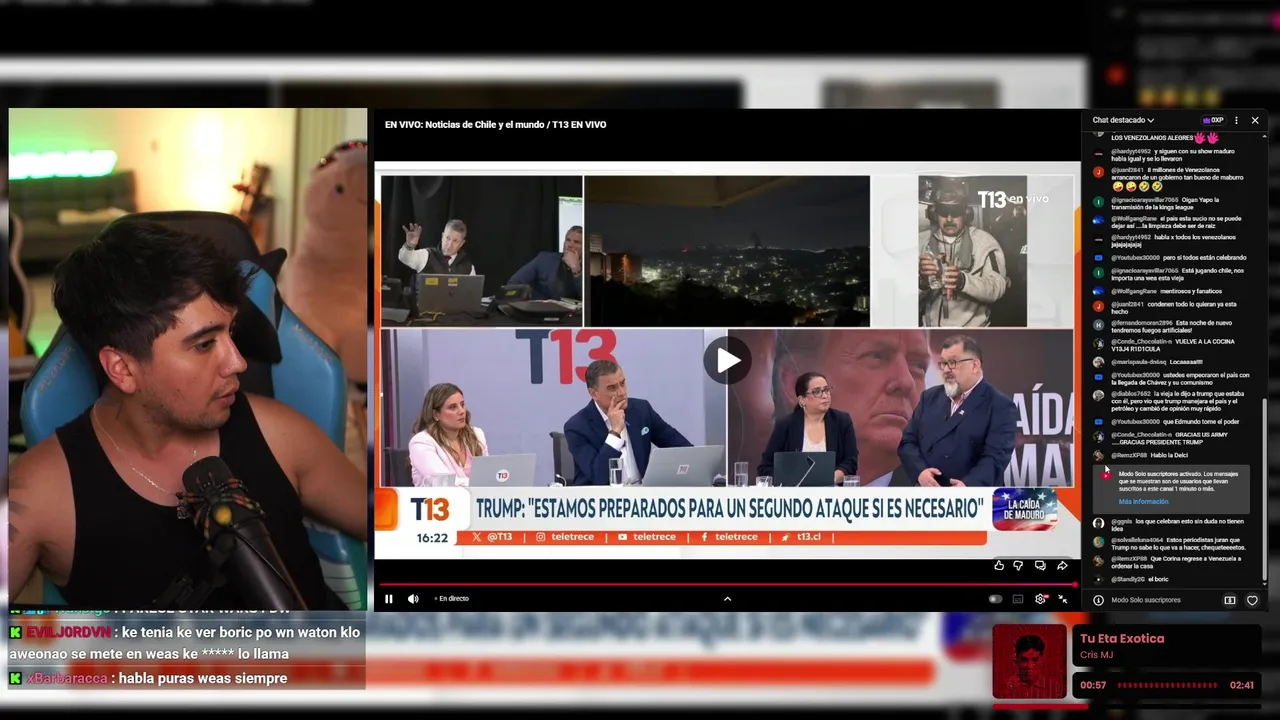Seek on the red live progress bar
The image size is (1280, 720).
[x=727, y=585]
